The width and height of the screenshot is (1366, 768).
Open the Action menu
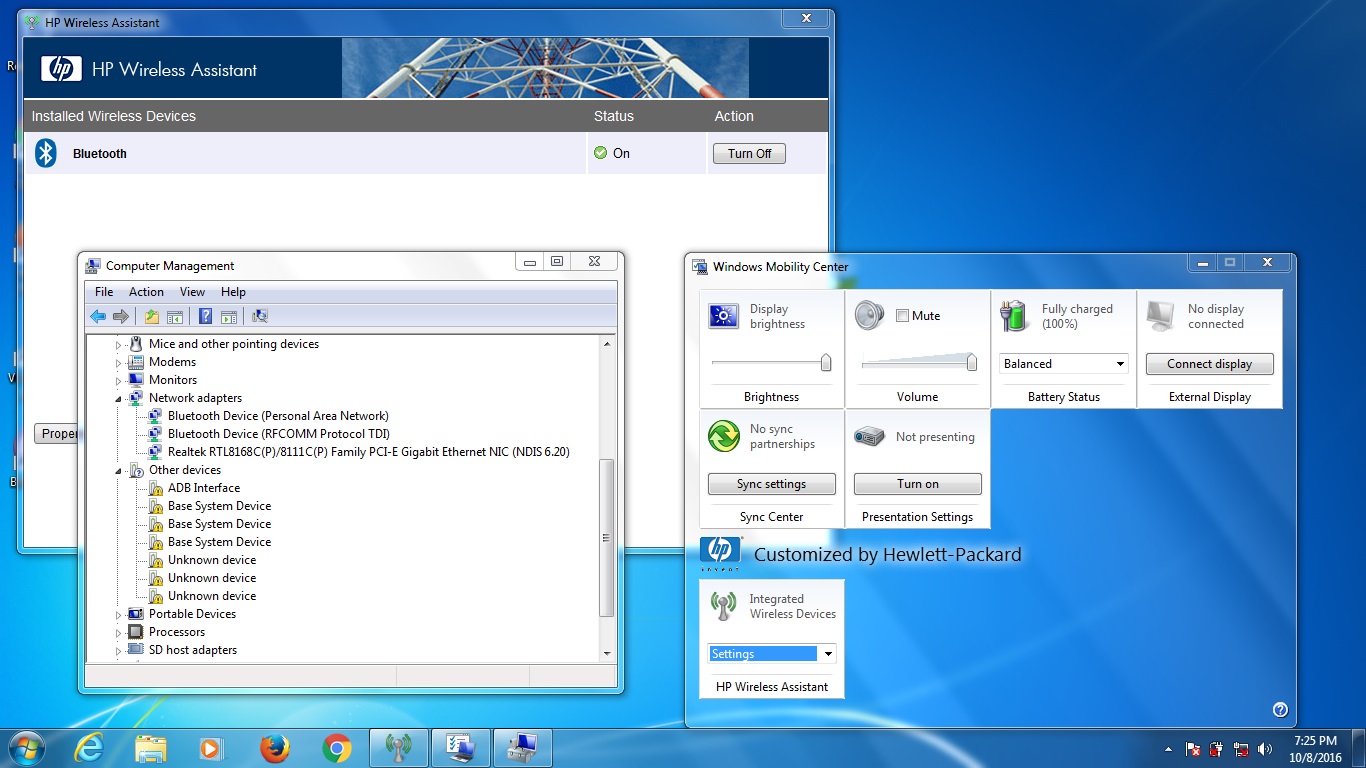pos(146,292)
